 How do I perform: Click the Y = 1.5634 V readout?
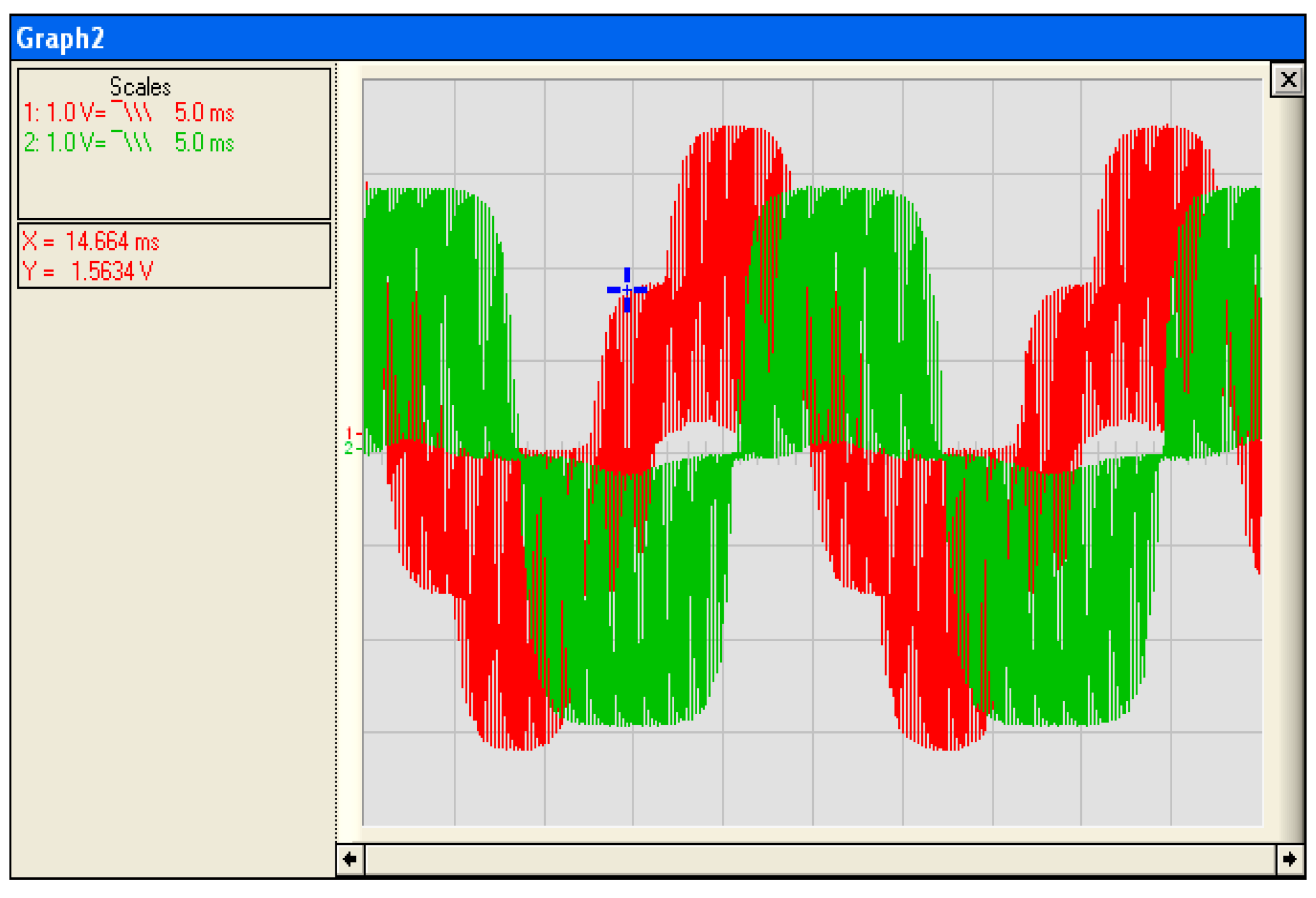[x=88, y=272]
